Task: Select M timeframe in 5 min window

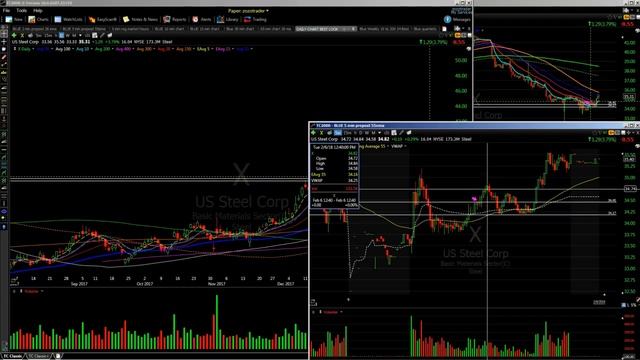Action: [x=373, y=133]
